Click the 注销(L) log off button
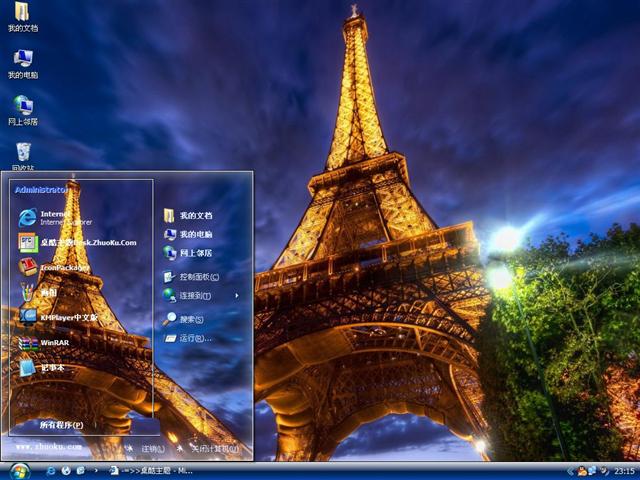 coord(147,449)
